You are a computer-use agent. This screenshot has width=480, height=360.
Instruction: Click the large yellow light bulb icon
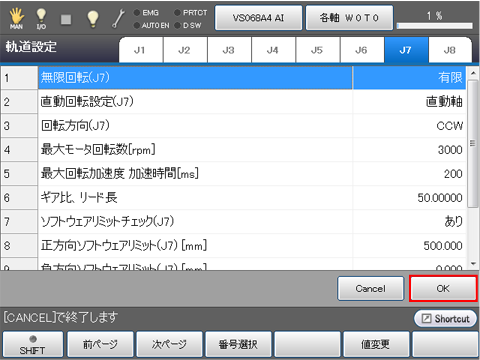pyautogui.click(x=93, y=18)
